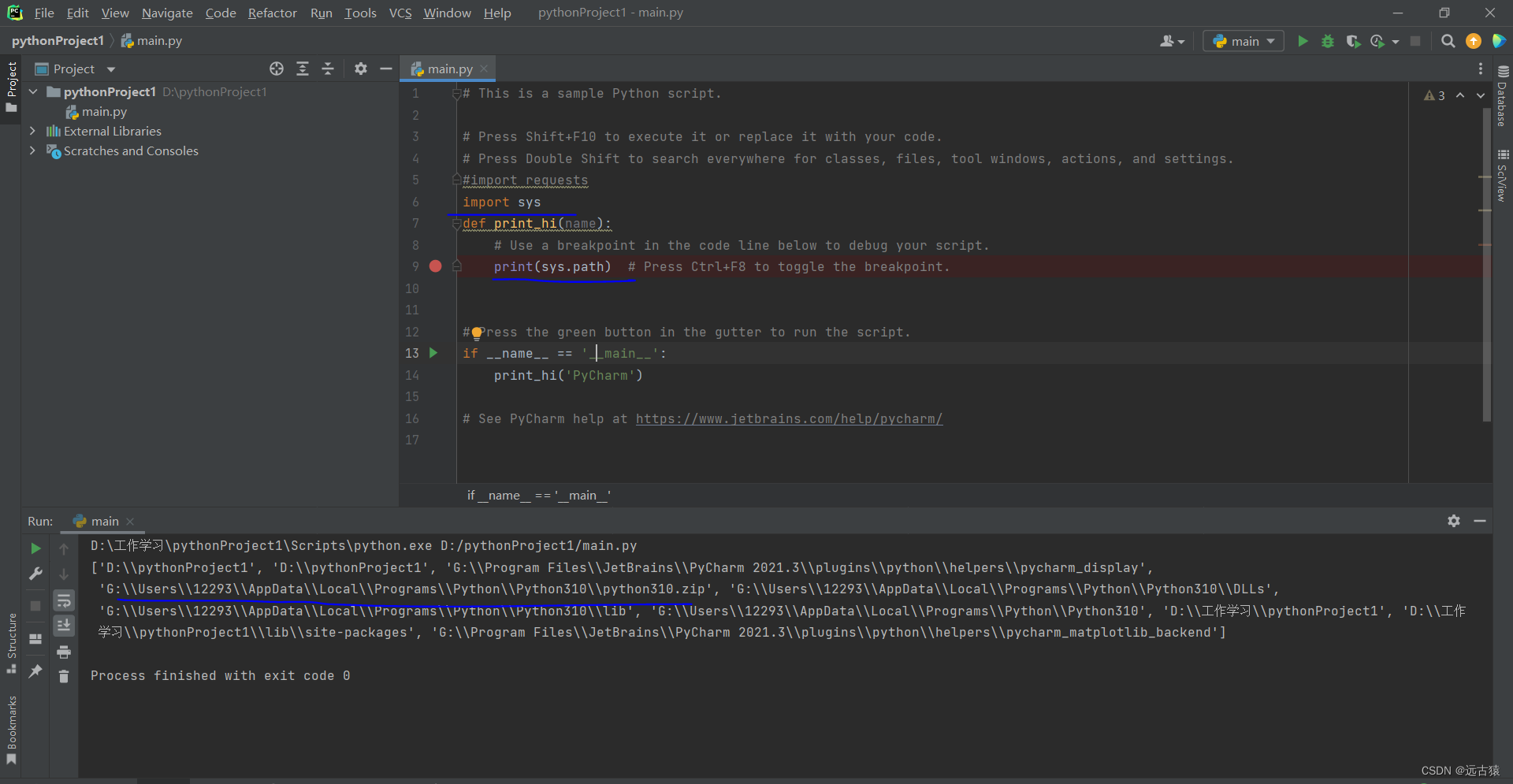
Task: Open Search Everywhere via the magnifier
Action: click(1448, 40)
